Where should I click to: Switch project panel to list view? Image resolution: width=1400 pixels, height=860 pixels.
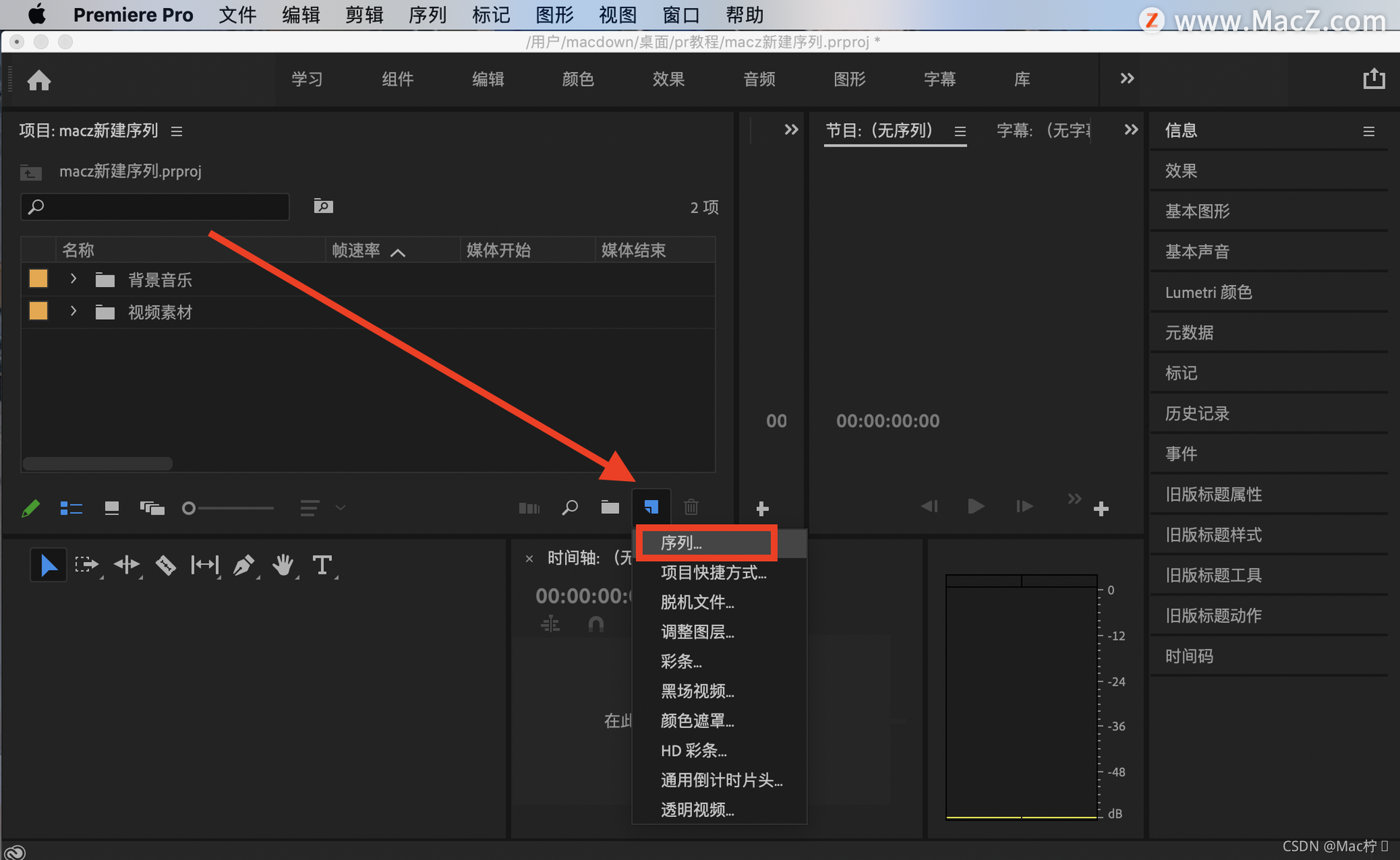71,508
